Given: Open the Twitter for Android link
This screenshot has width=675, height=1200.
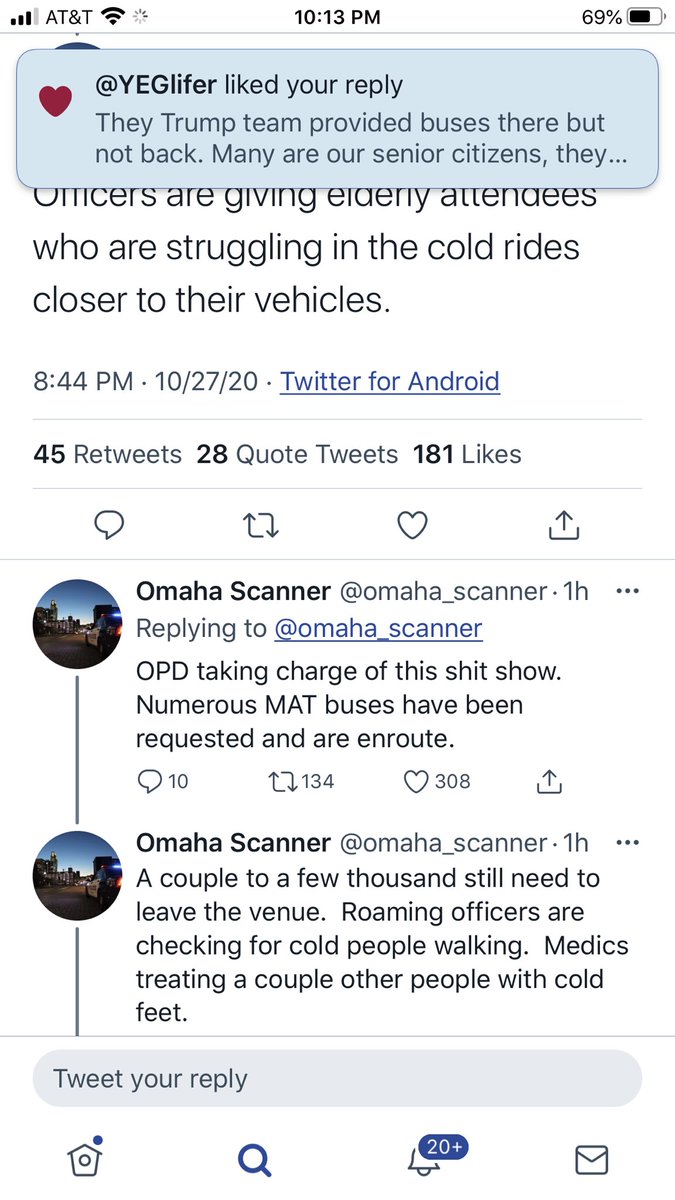Looking at the screenshot, I should (390, 381).
